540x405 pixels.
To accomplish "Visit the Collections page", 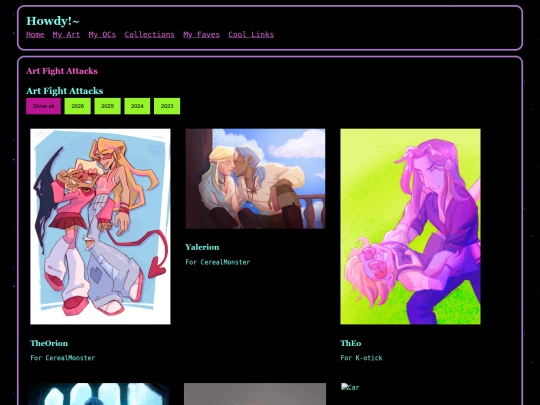I will pos(149,34).
